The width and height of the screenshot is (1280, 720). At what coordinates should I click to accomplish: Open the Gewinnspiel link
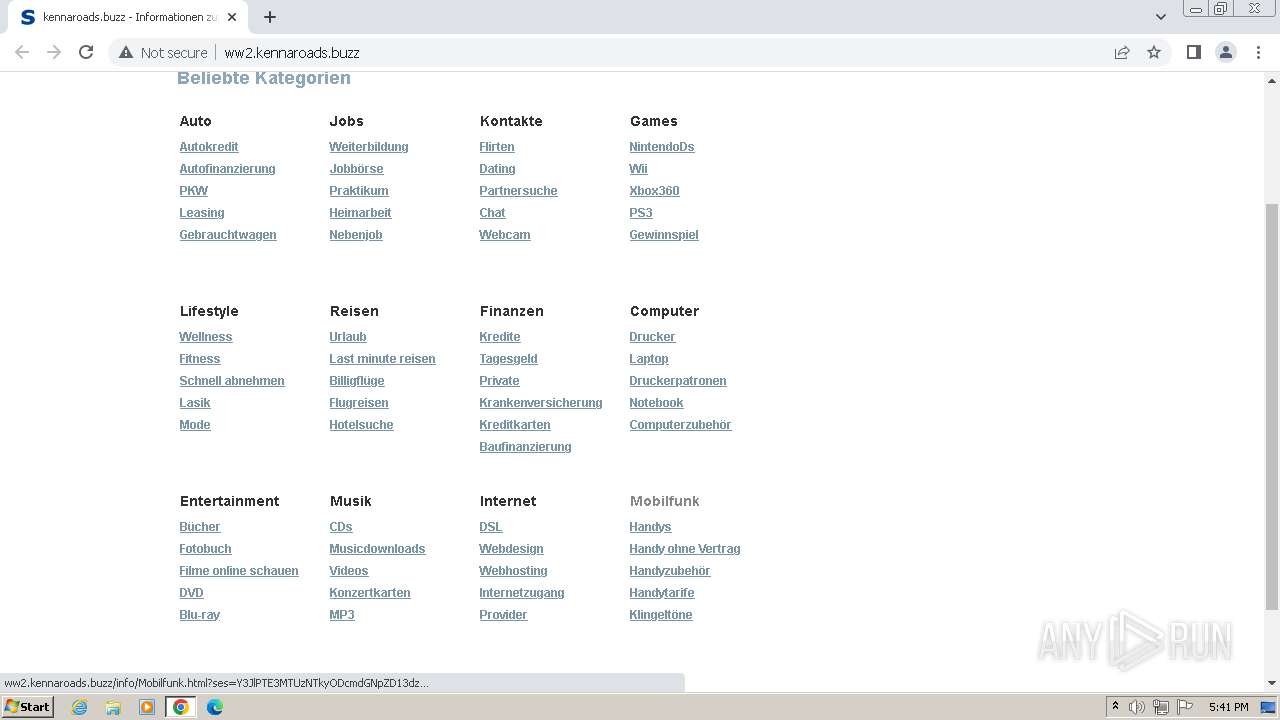coord(664,235)
